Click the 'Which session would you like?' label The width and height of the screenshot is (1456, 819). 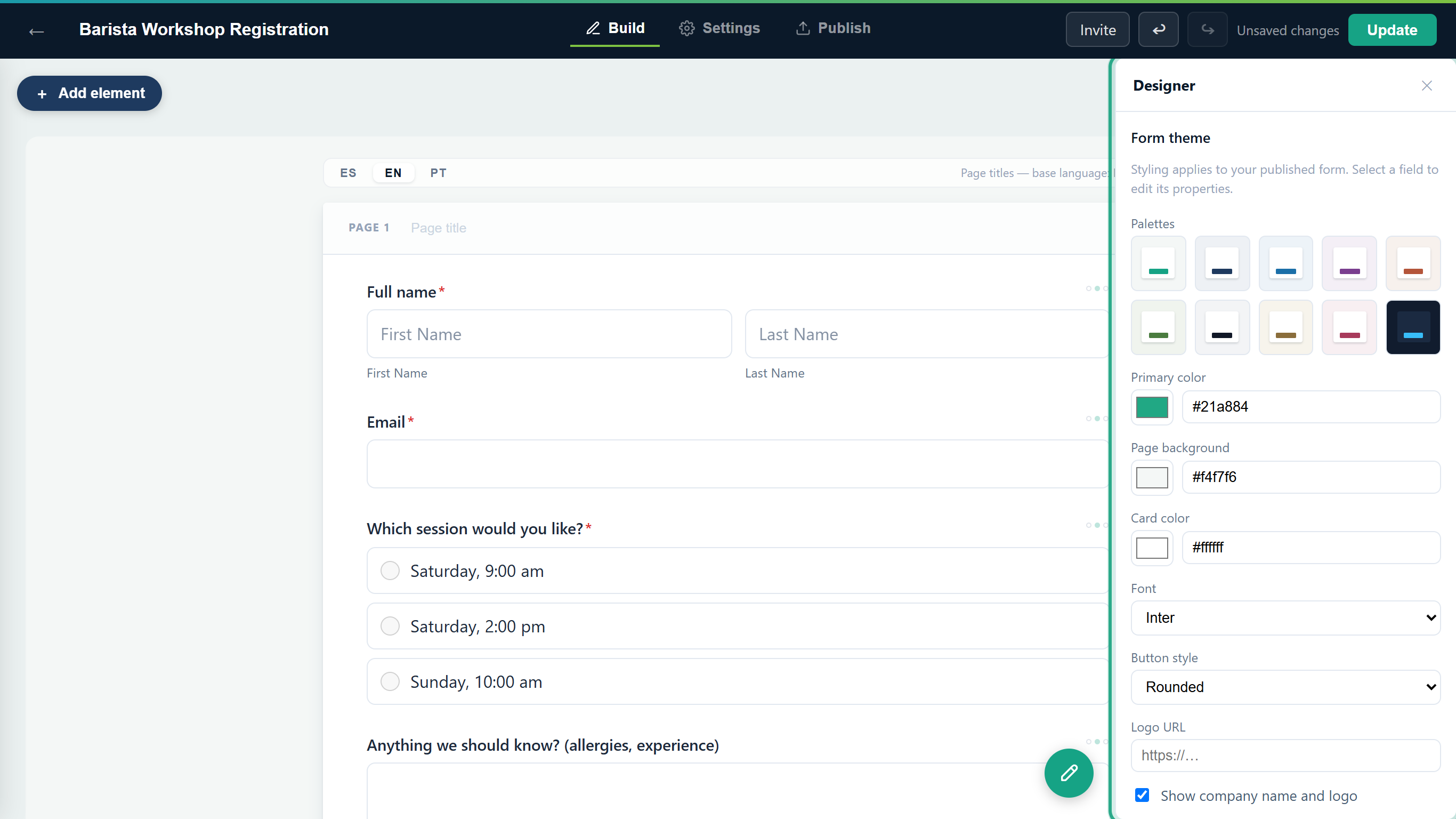click(x=475, y=528)
